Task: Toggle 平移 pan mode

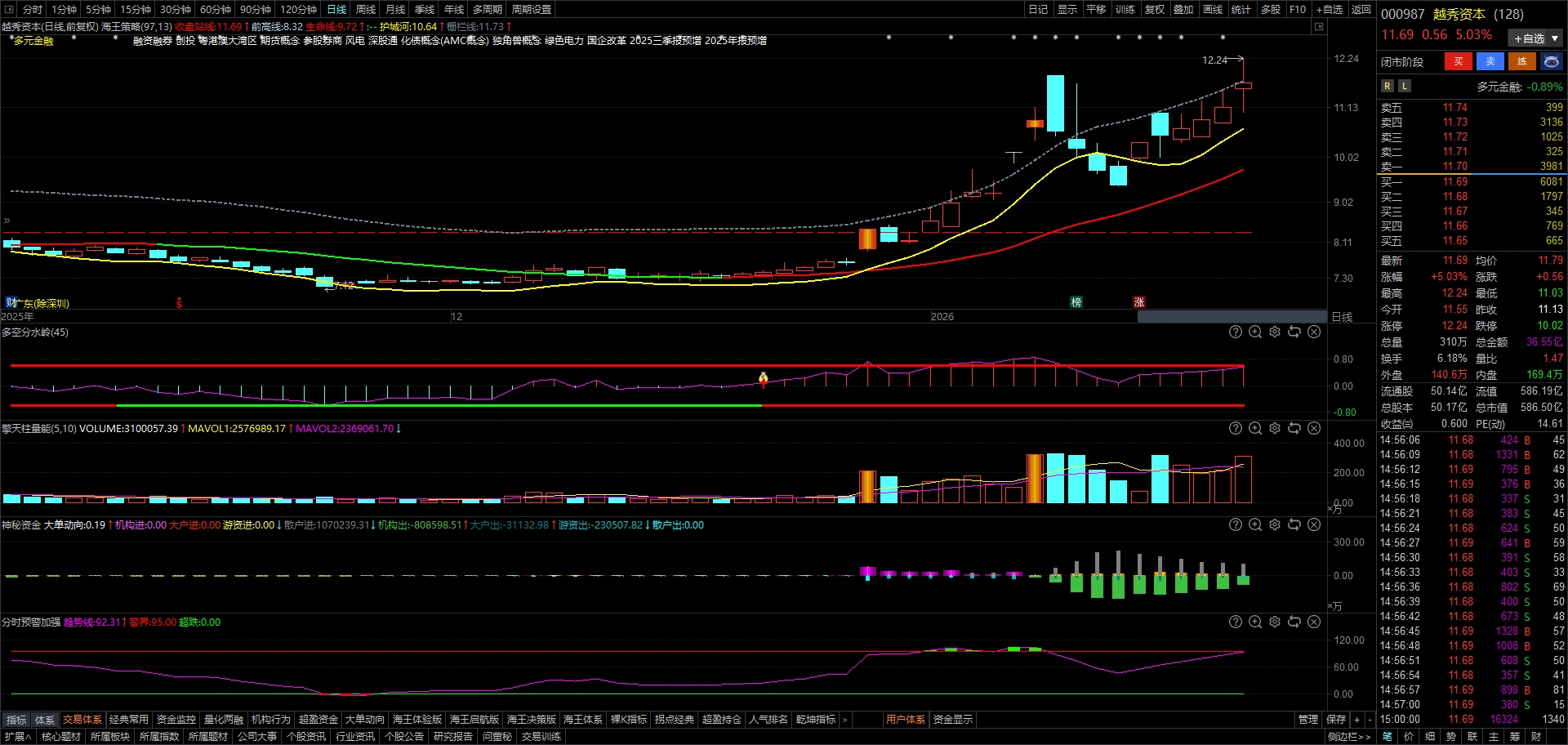Action: pyautogui.click(x=1096, y=9)
